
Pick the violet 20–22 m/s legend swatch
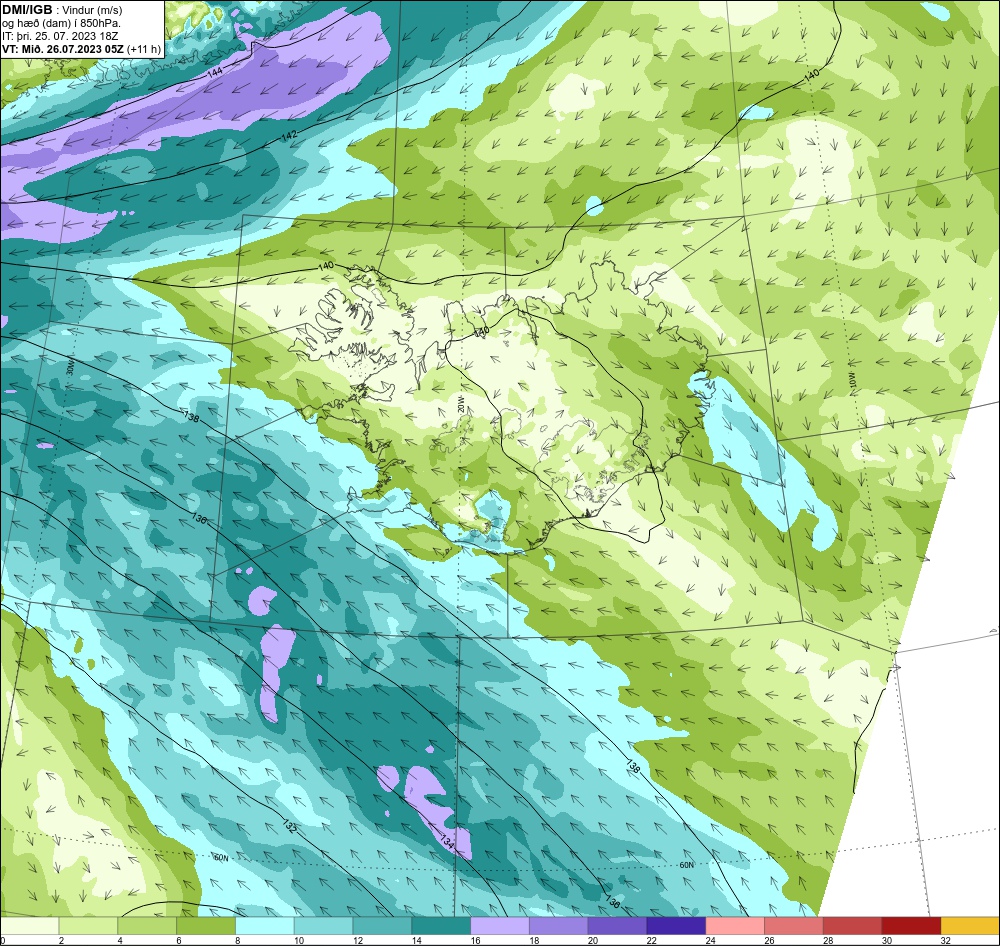[617, 926]
